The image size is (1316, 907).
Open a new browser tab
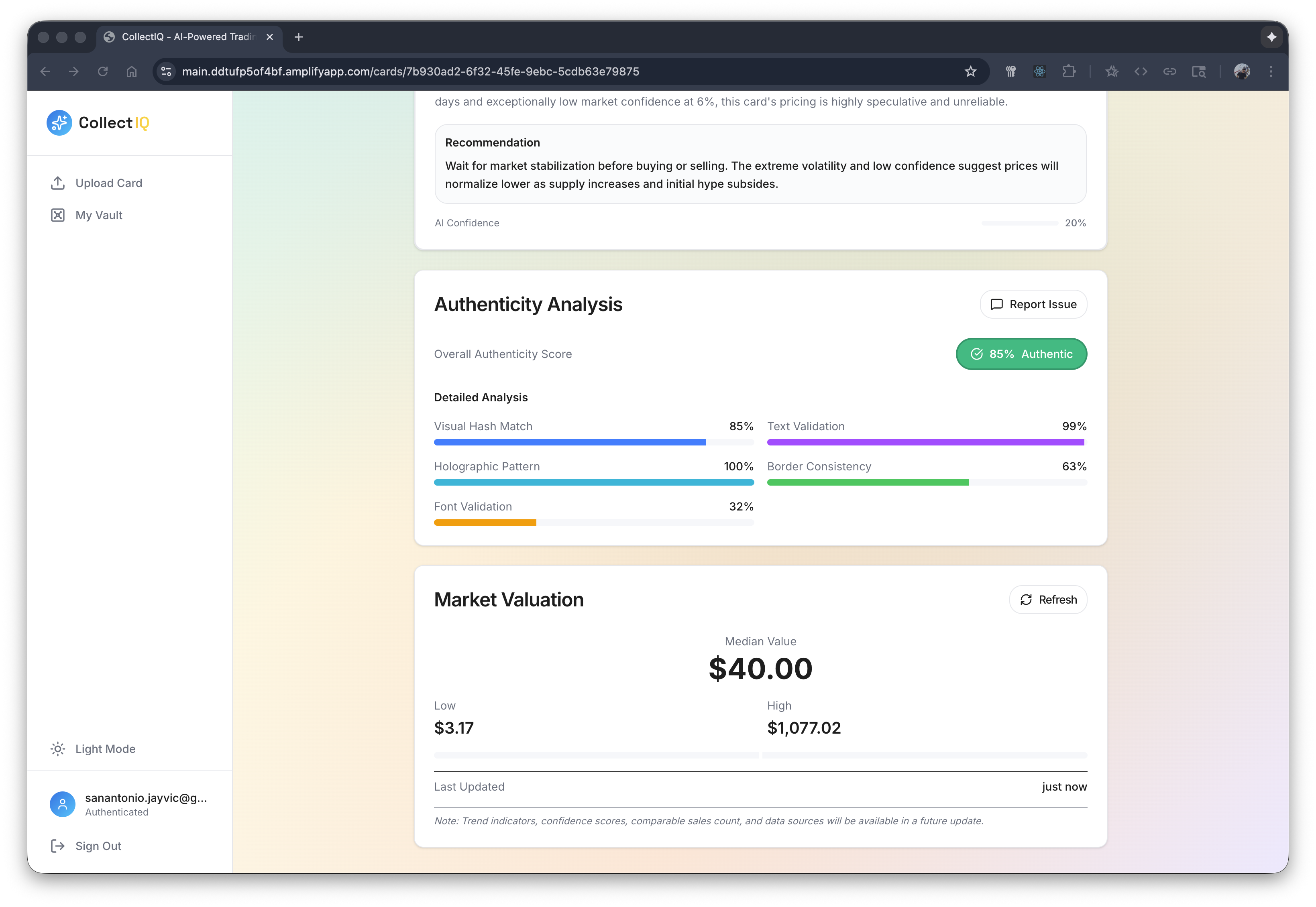coord(298,37)
